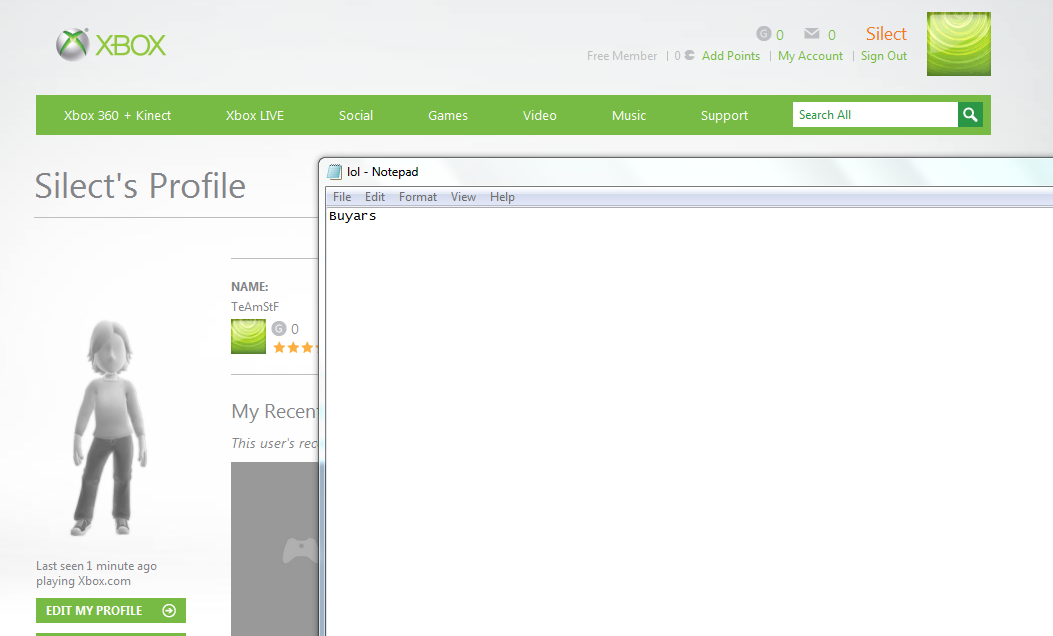1053x636 pixels.
Task: Click the arrow icon on Edit My Profile
Action: (x=169, y=610)
